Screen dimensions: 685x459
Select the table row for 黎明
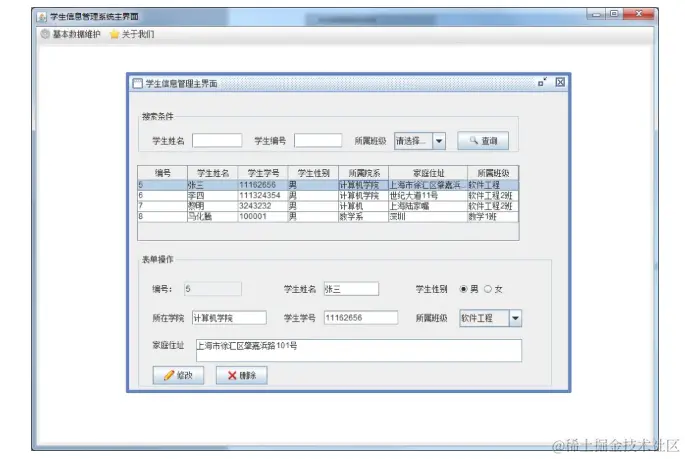coord(328,206)
